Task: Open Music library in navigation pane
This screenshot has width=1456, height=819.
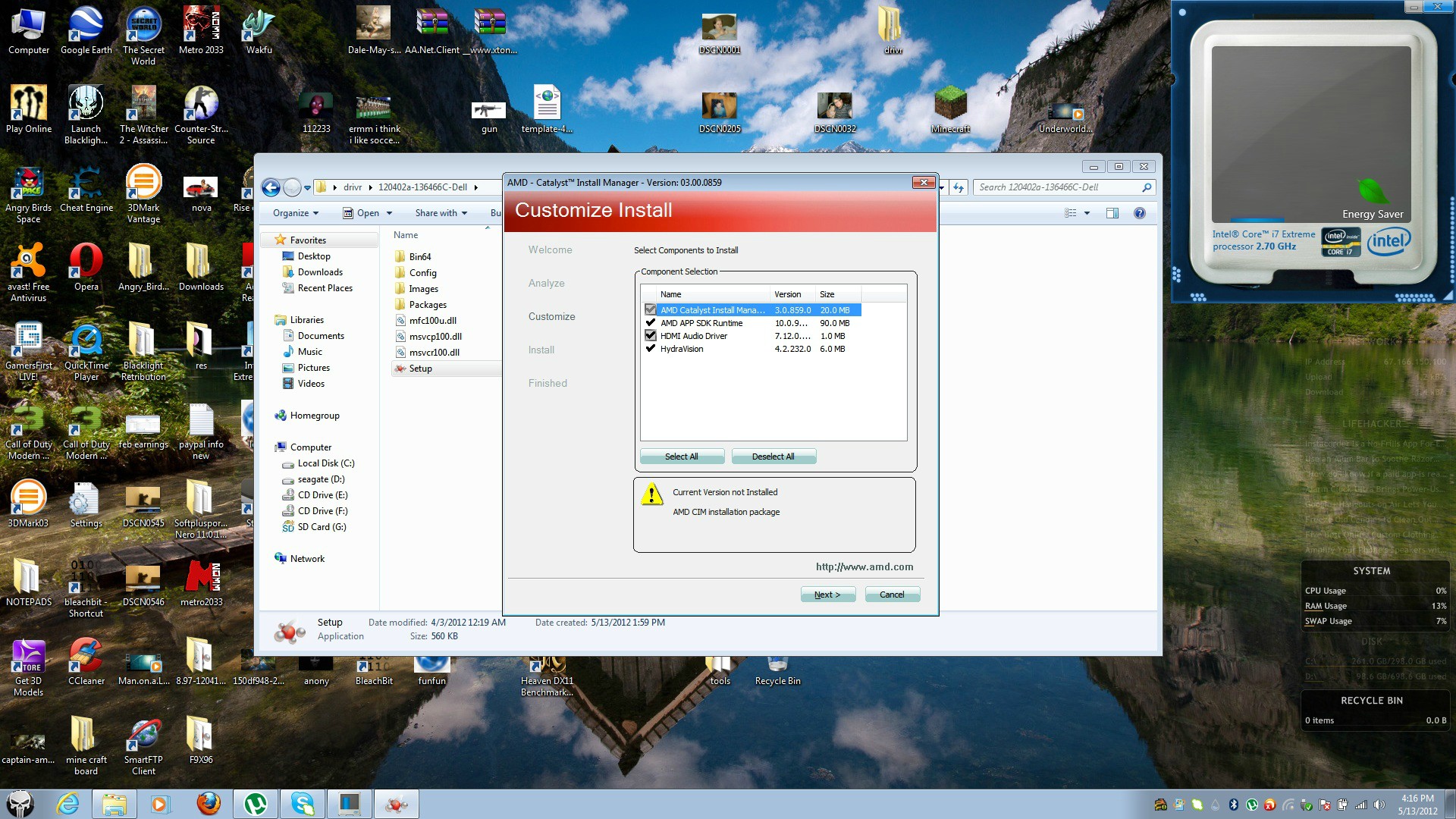Action: click(x=310, y=352)
